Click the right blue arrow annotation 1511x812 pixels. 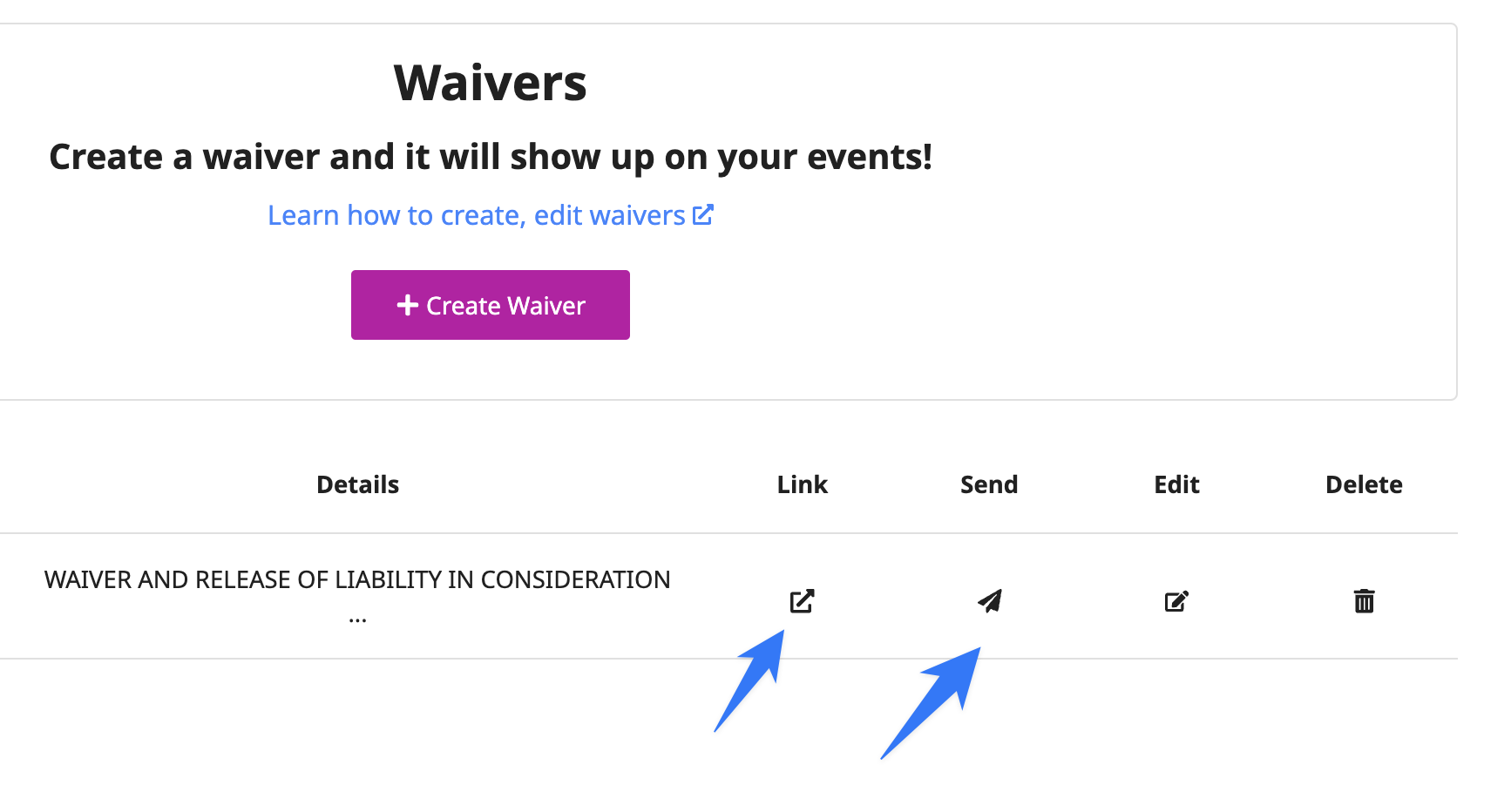931,702
